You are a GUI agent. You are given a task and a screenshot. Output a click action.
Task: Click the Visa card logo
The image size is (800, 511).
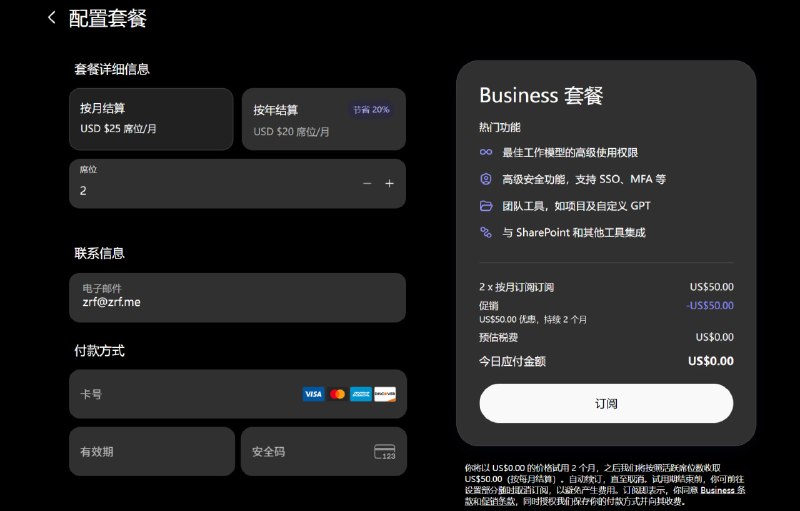[313, 394]
